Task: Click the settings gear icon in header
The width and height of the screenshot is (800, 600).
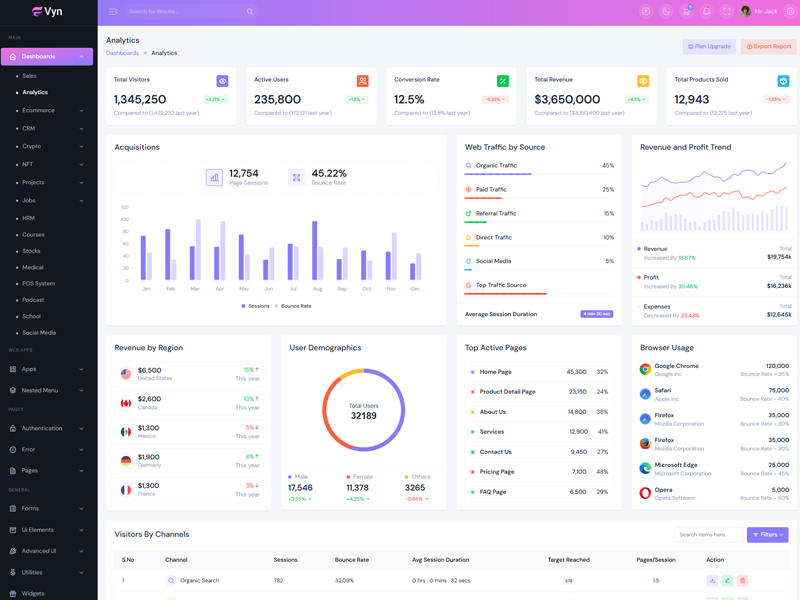Action: point(790,12)
